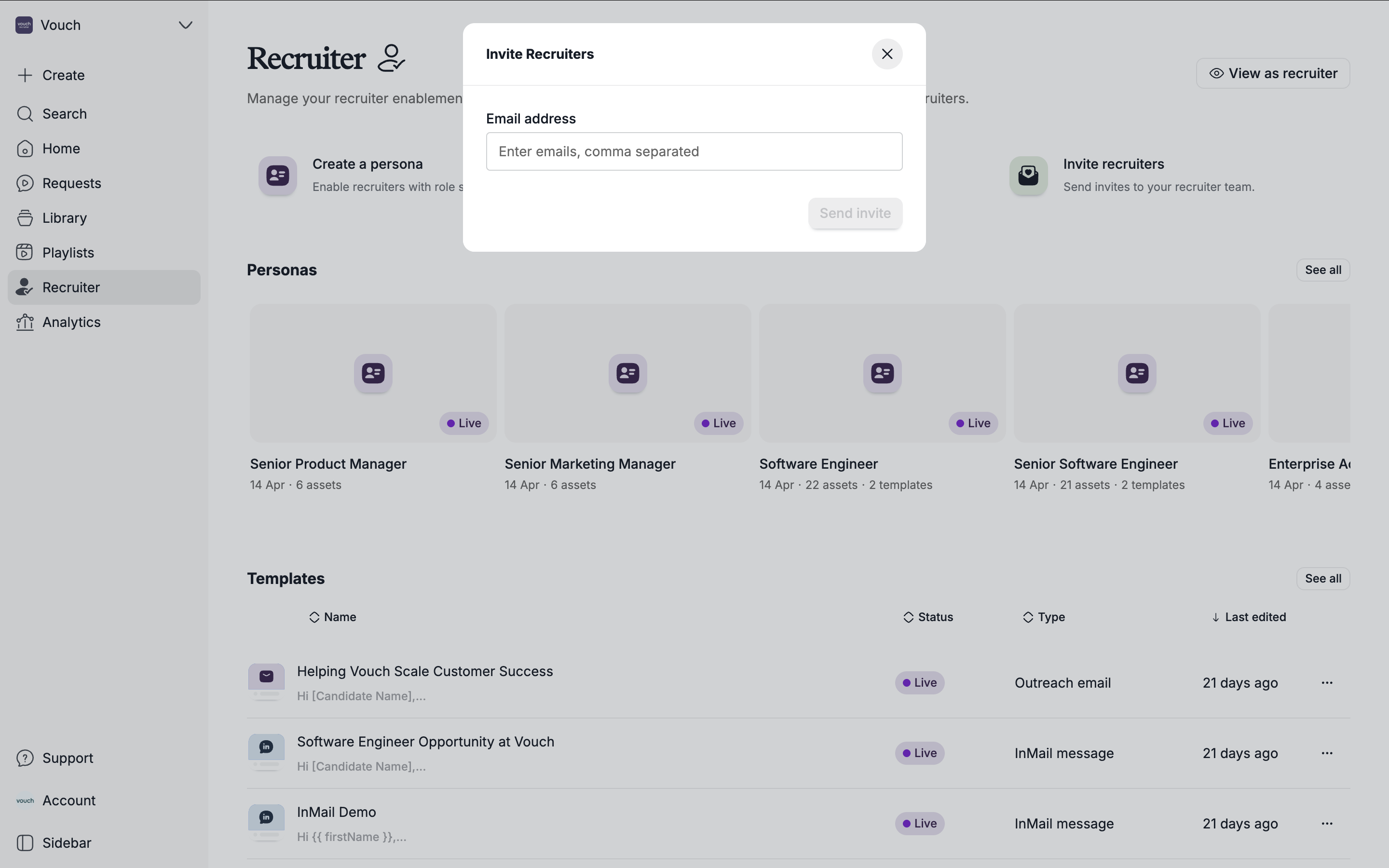
Task: Click the Live status of InMail Demo template
Action: coord(920,824)
